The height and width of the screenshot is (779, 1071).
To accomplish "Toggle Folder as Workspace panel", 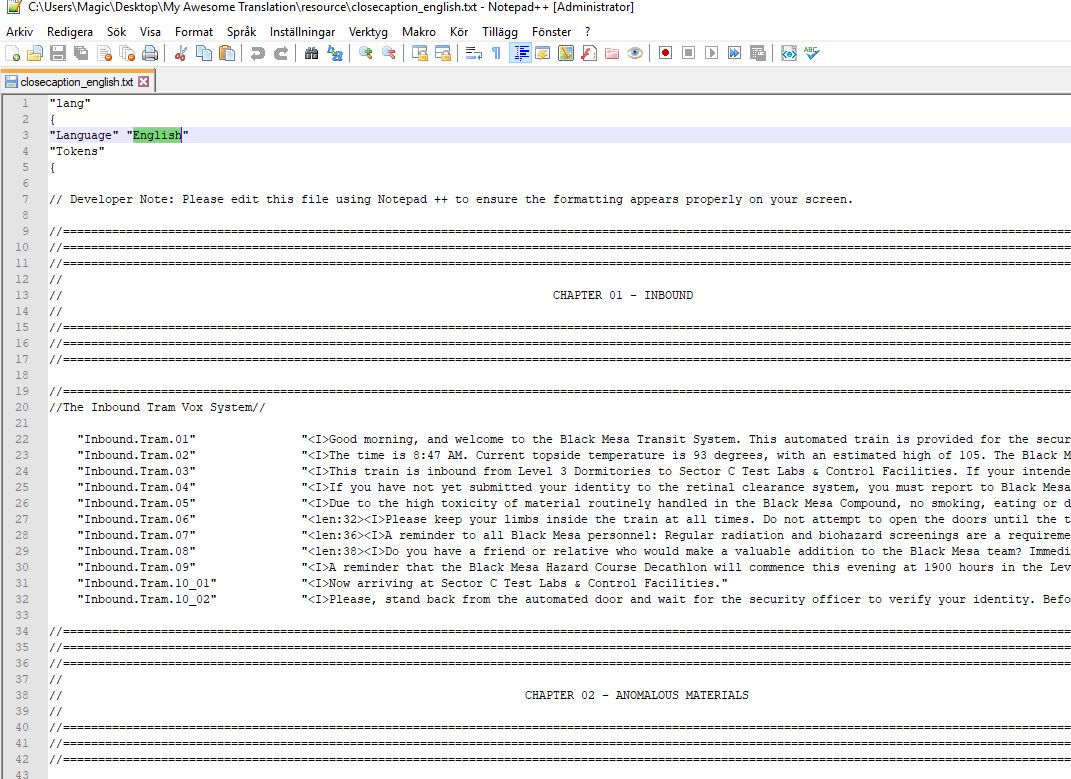I will click(612, 53).
